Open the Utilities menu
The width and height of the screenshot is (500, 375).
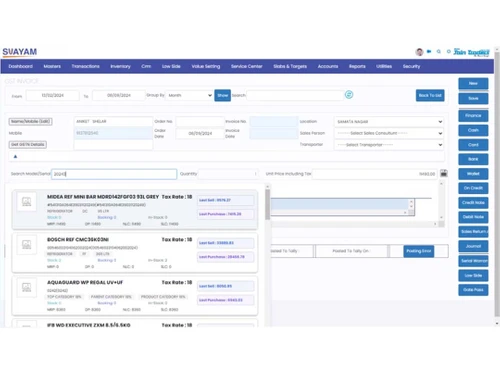[x=384, y=66]
